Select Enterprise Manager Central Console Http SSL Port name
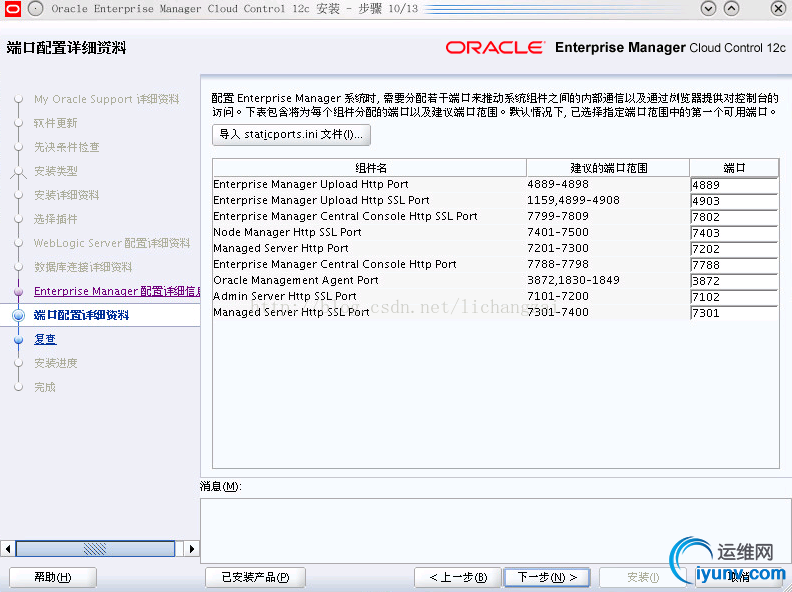The height and width of the screenshot is (592, 792). (345, 216)
